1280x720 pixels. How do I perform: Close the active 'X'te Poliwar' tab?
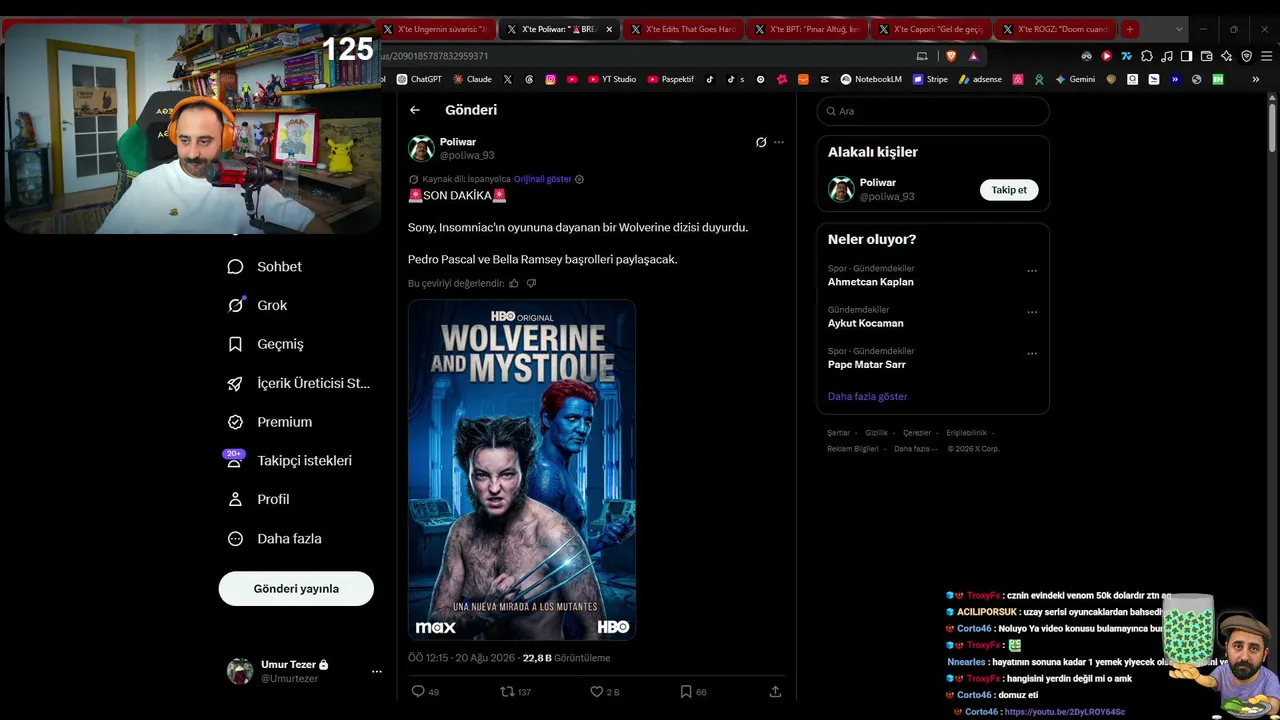pos(609,29)
